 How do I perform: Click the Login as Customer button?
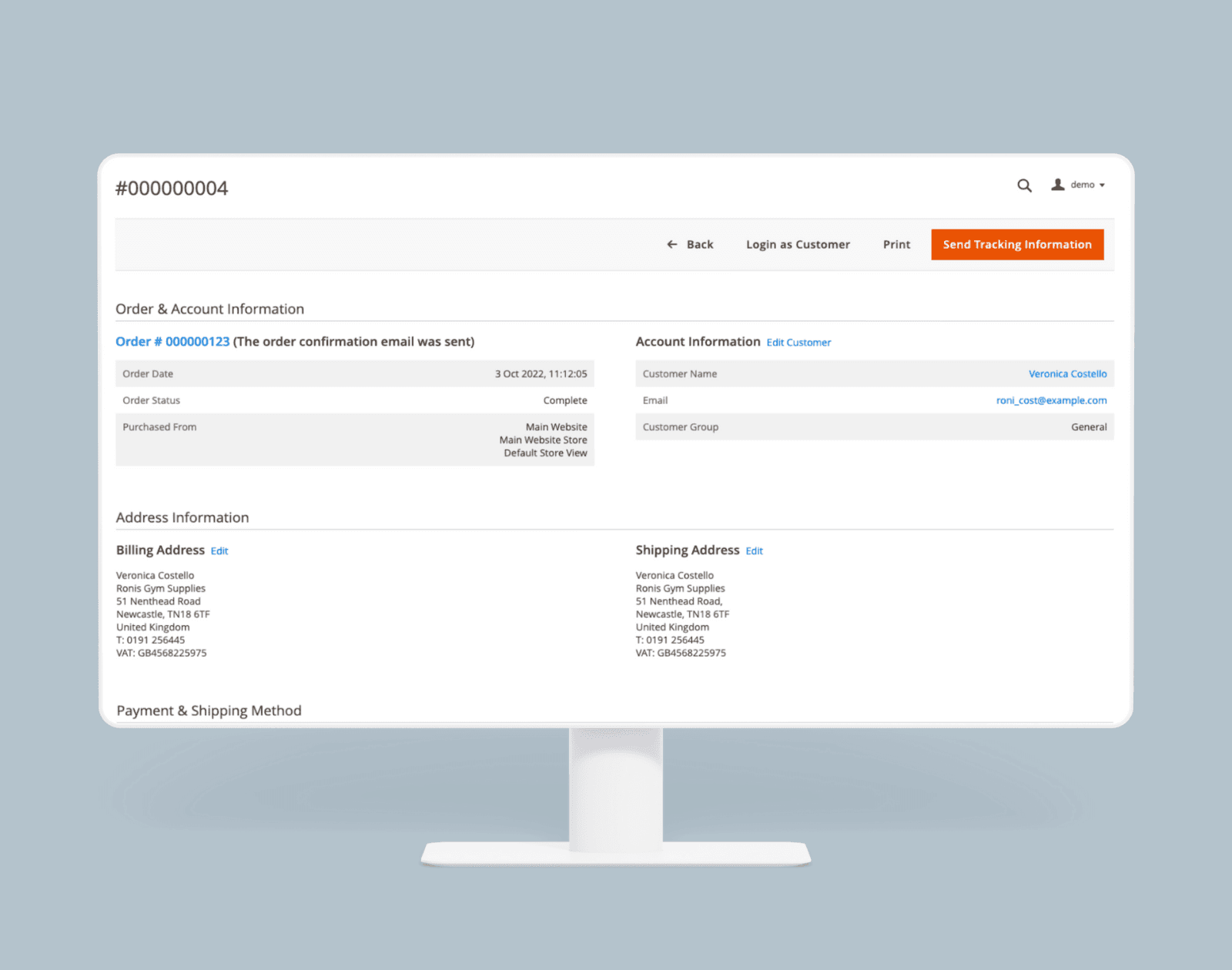(x=797, y=244)
